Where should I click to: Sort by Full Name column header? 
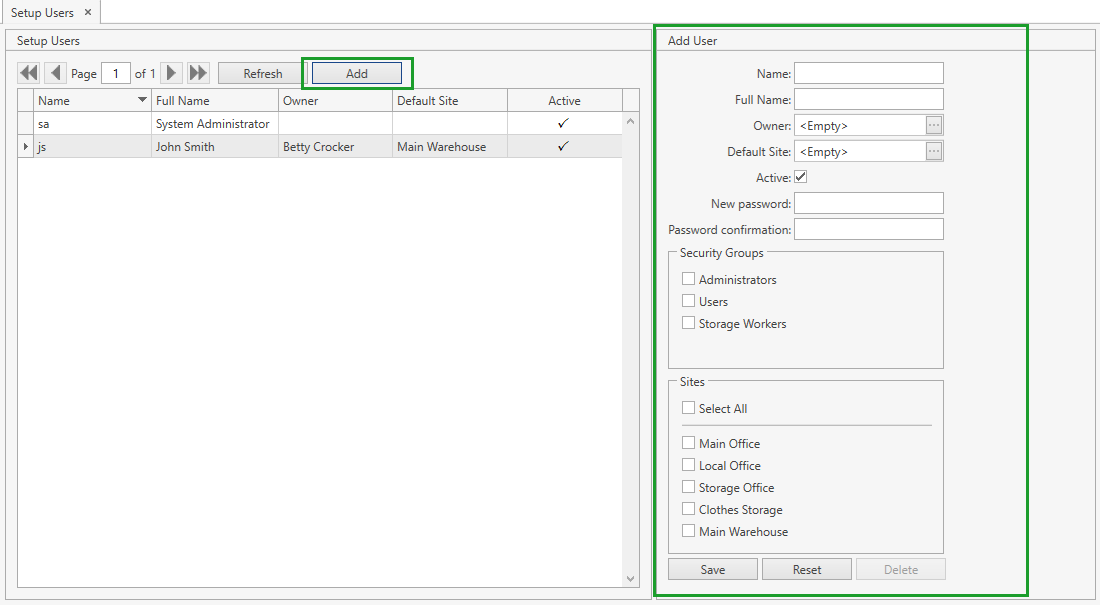click(x=214, y=100)
